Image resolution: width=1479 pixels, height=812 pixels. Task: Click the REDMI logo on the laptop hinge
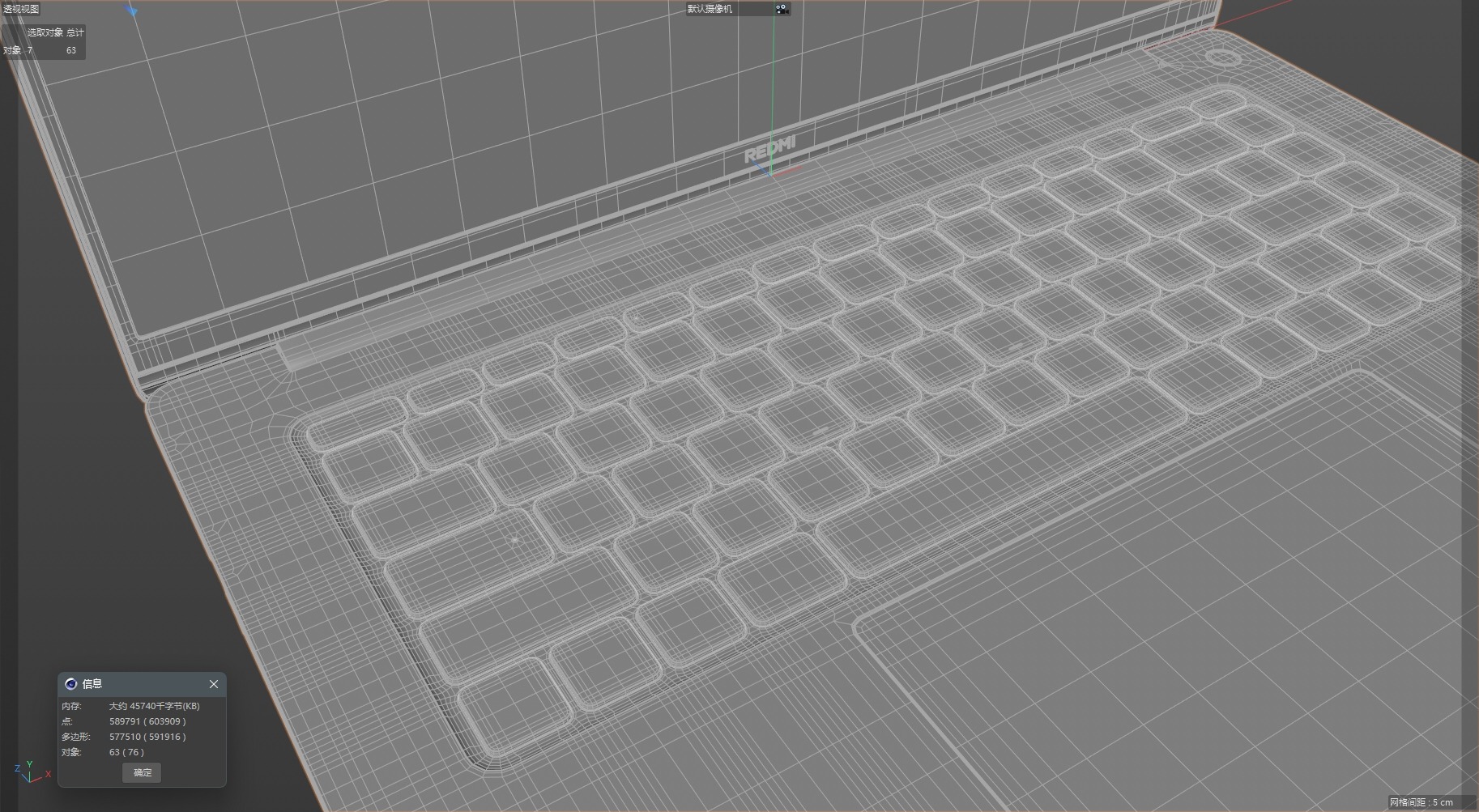pyautogui.click(x=770, y=150)
